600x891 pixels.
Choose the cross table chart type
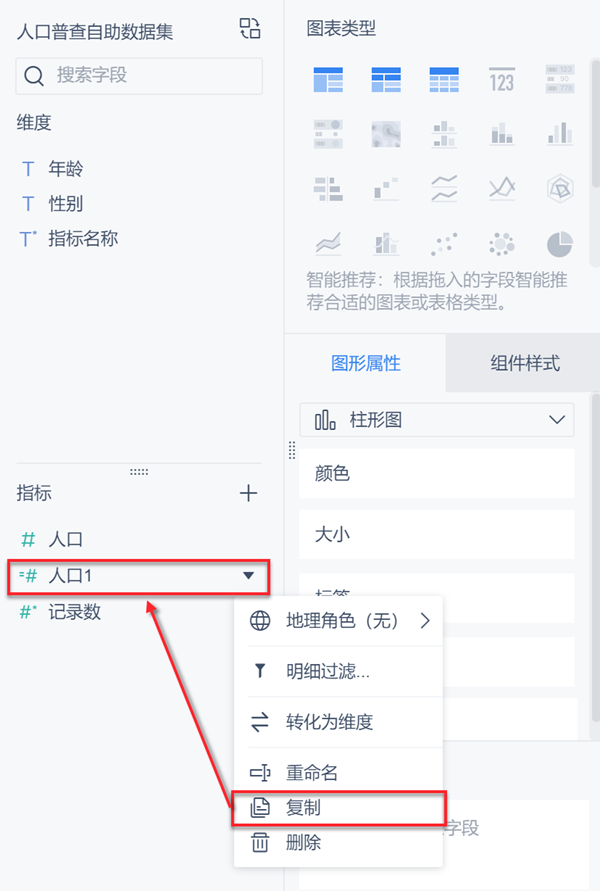click(x=386, y=79)
